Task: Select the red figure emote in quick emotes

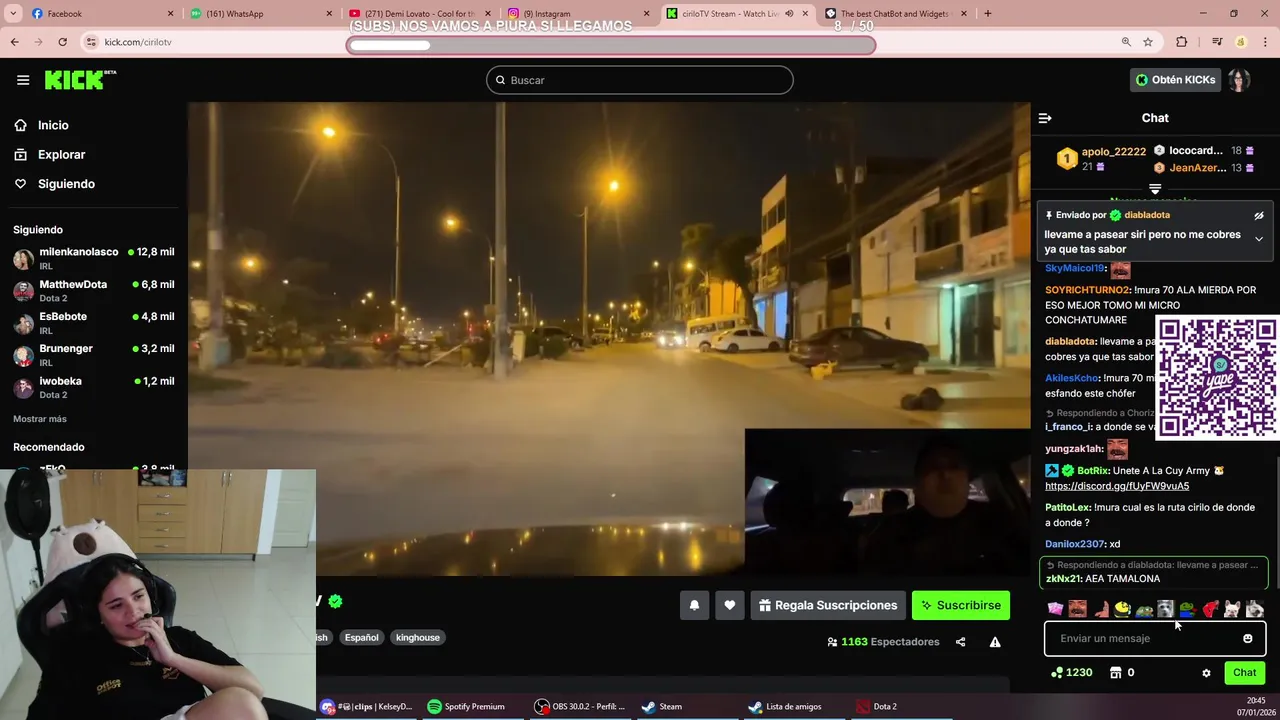Action: pos(1210,609)
